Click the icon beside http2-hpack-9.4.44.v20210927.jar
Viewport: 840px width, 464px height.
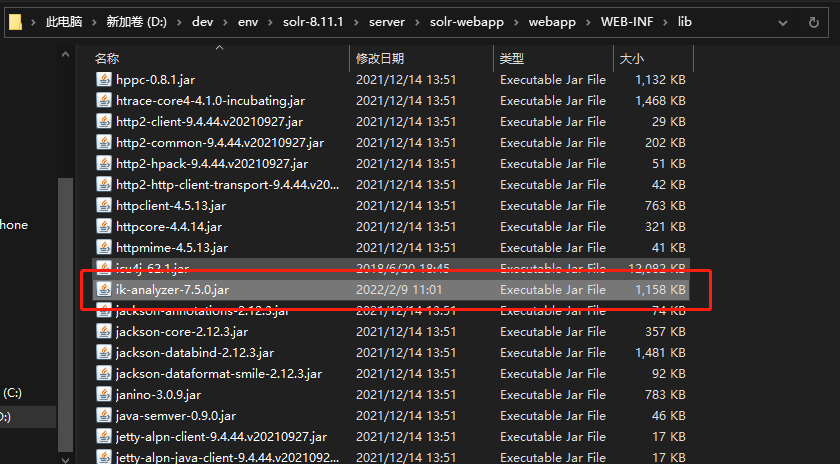click(x=103, y=163)
